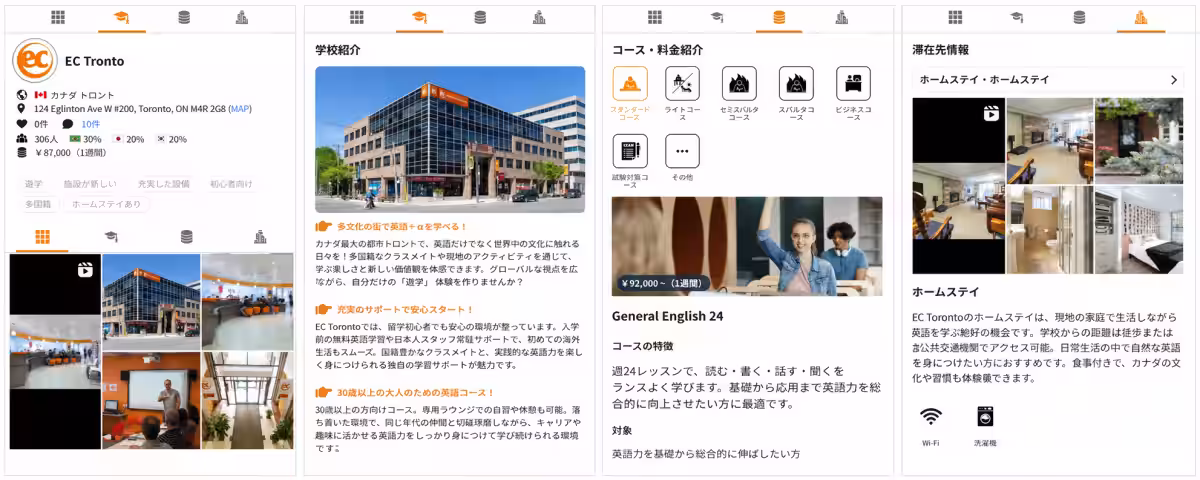This screenshot has width=1200, height=480.
Task: Play the video tile in the EC Tronto gallery
Action: pyautogui.click(x=55, y=352)
